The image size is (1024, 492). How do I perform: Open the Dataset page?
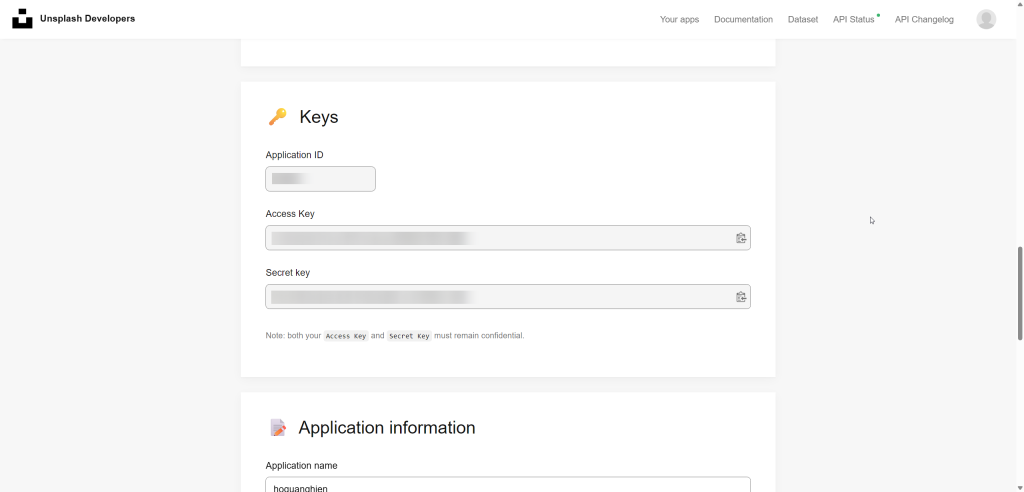[x=802, y=20]
